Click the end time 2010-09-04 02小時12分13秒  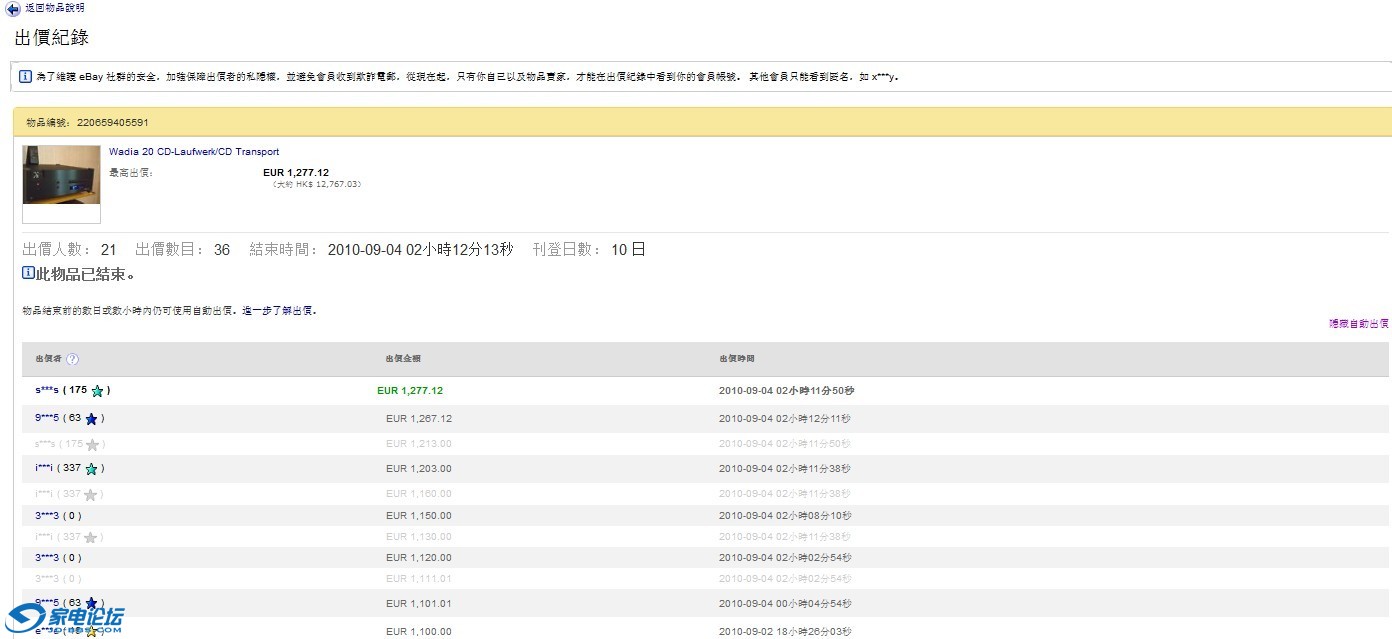tap(421, 250)
